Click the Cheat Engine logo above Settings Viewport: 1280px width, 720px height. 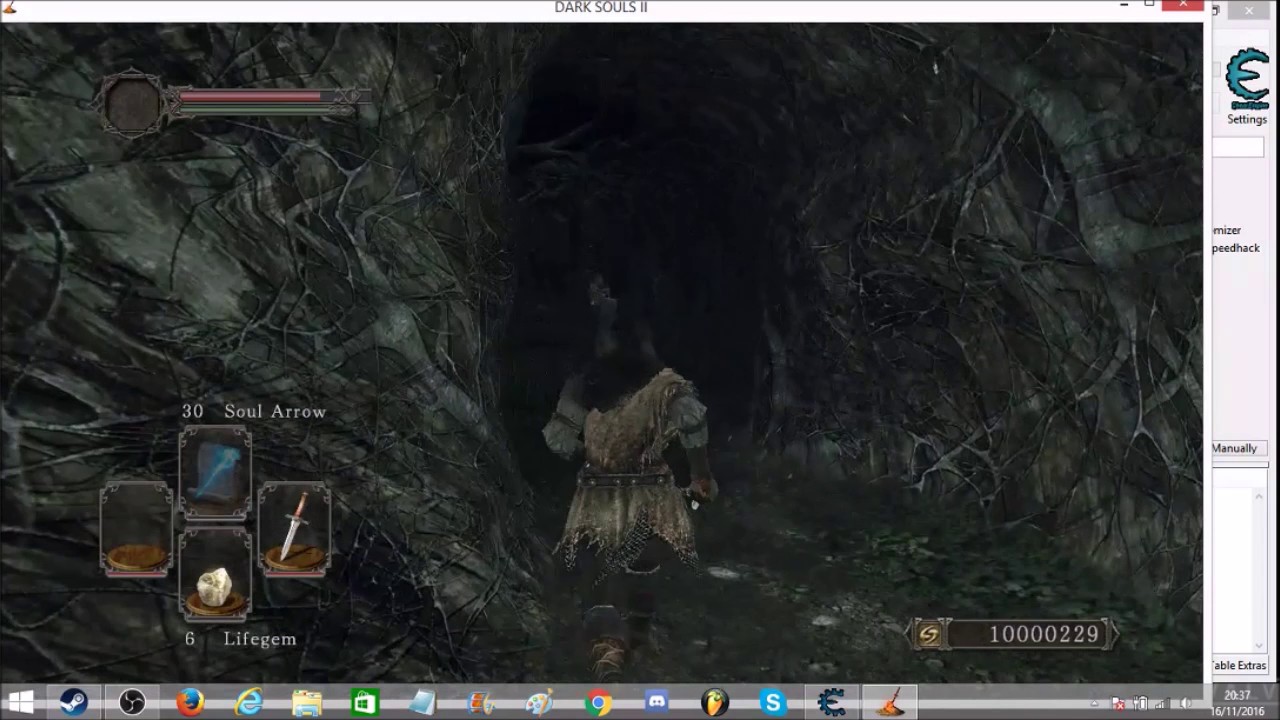pyautogui.click(x=1247, y=79)
